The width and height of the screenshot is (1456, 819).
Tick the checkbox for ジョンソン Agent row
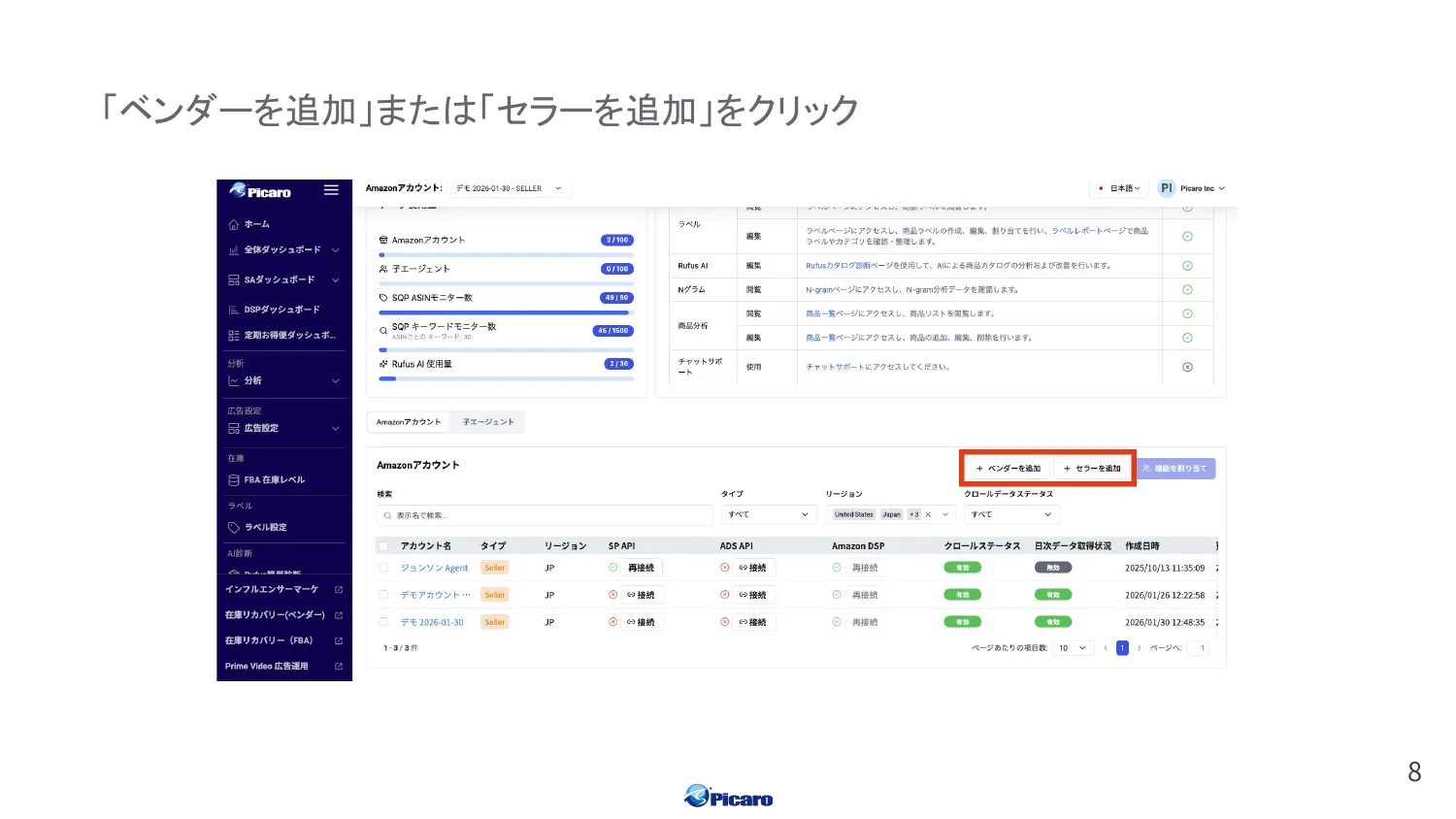(383, 568)
